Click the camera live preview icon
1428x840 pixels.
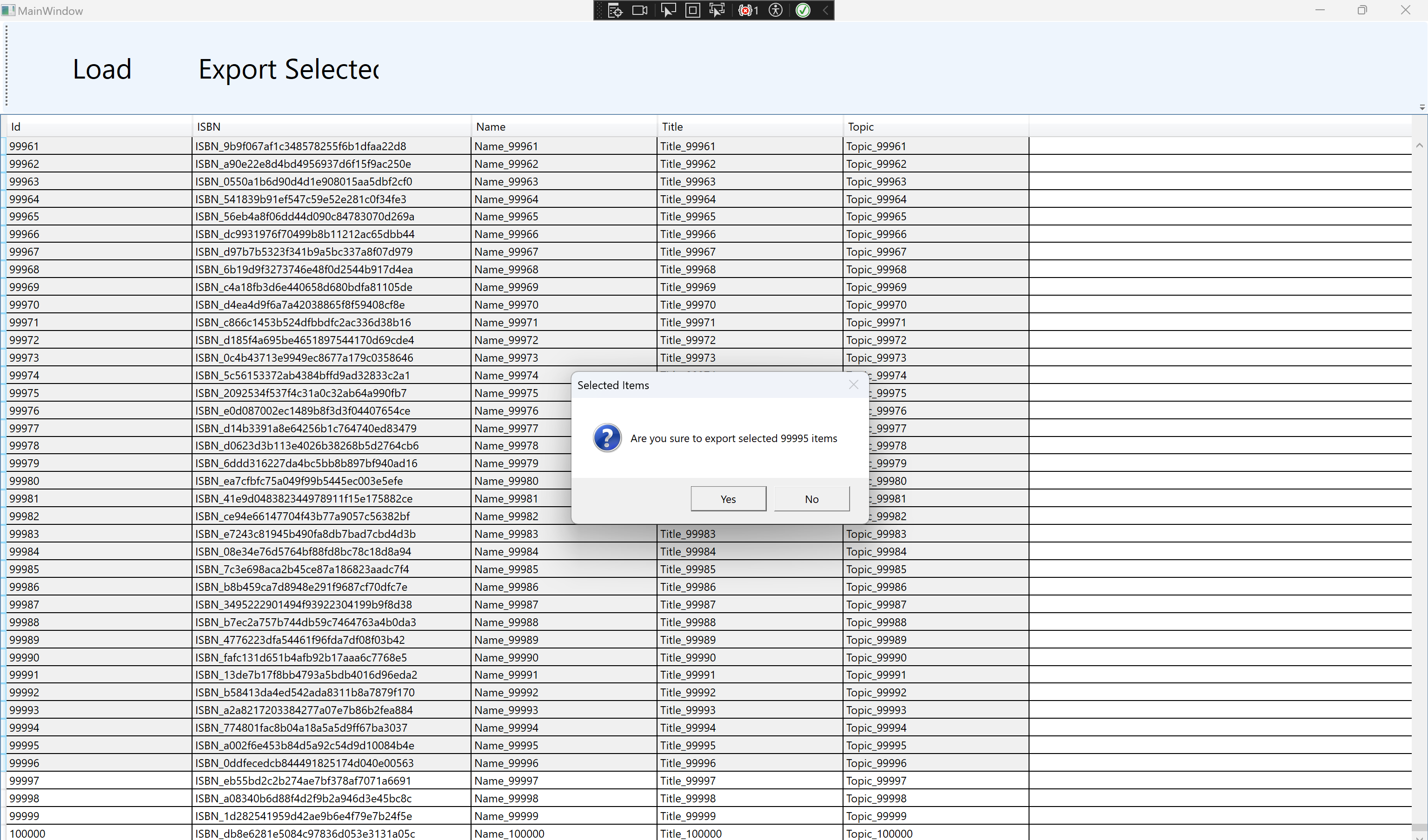click(x=640, y=10)
